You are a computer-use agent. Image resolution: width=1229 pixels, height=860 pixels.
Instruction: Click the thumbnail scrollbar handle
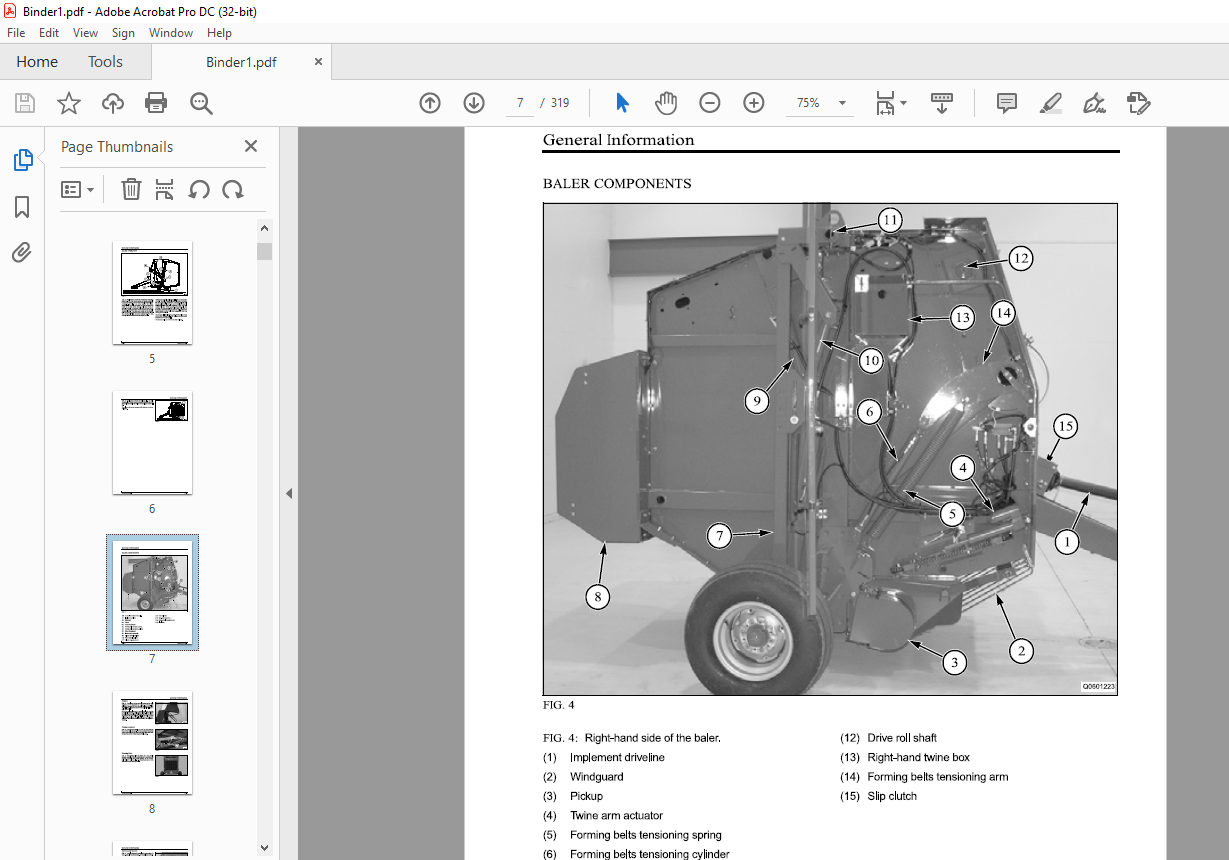click(265, 251)
